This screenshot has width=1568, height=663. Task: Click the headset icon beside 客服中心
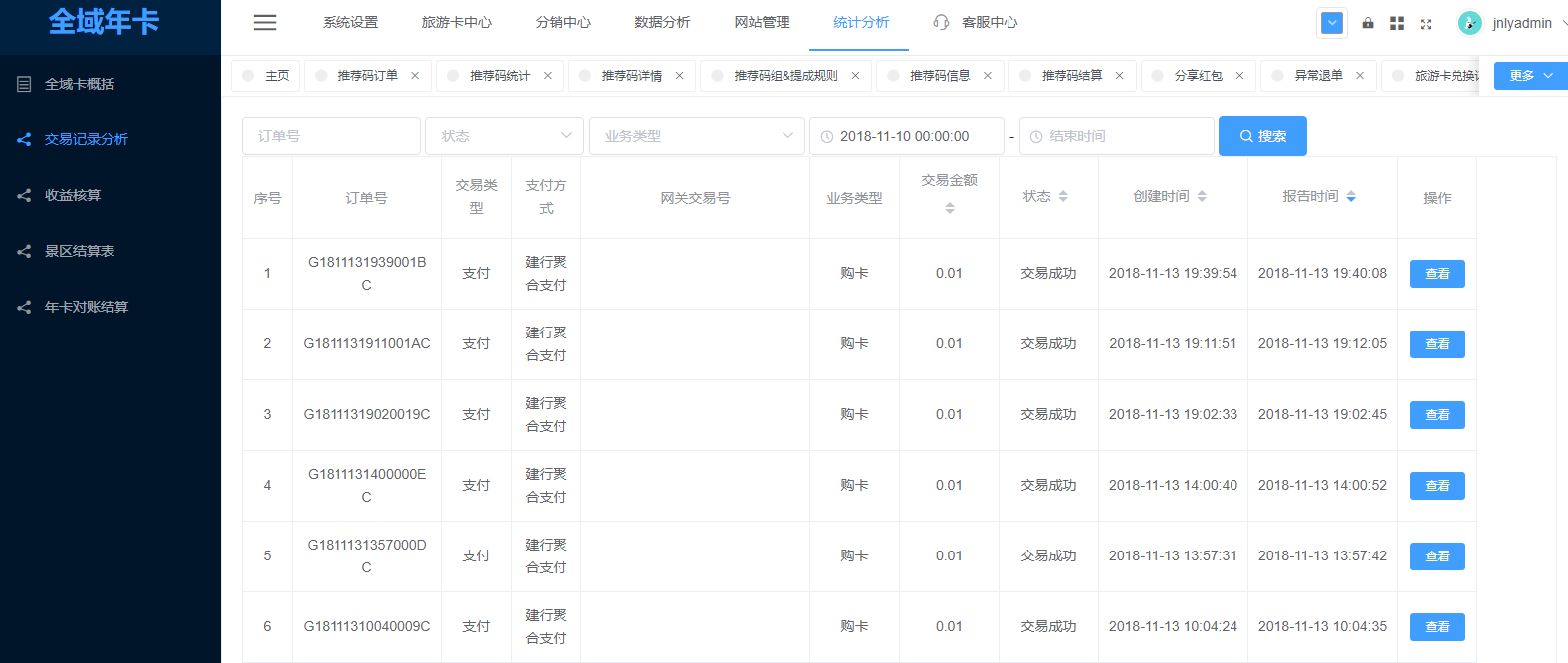point(941,22)
